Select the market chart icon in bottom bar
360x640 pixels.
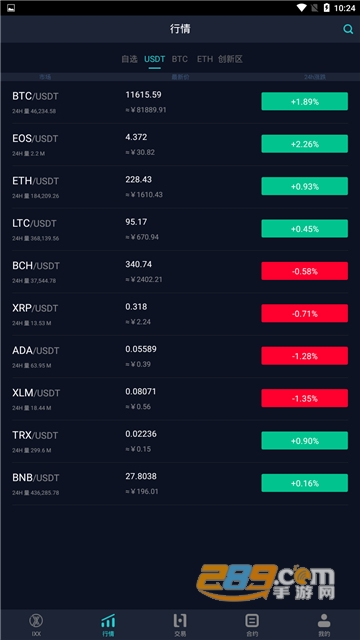108,621
